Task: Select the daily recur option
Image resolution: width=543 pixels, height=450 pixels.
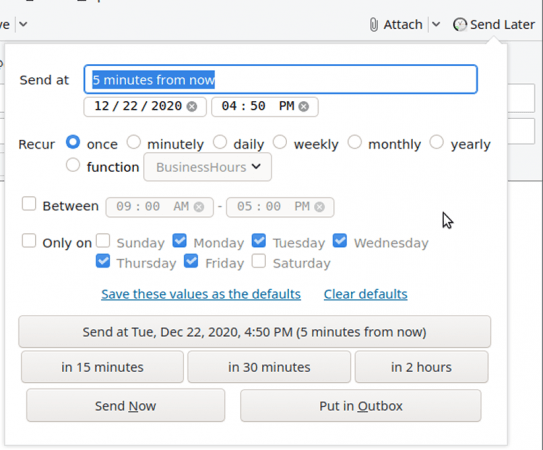Action: pos(220,142)
